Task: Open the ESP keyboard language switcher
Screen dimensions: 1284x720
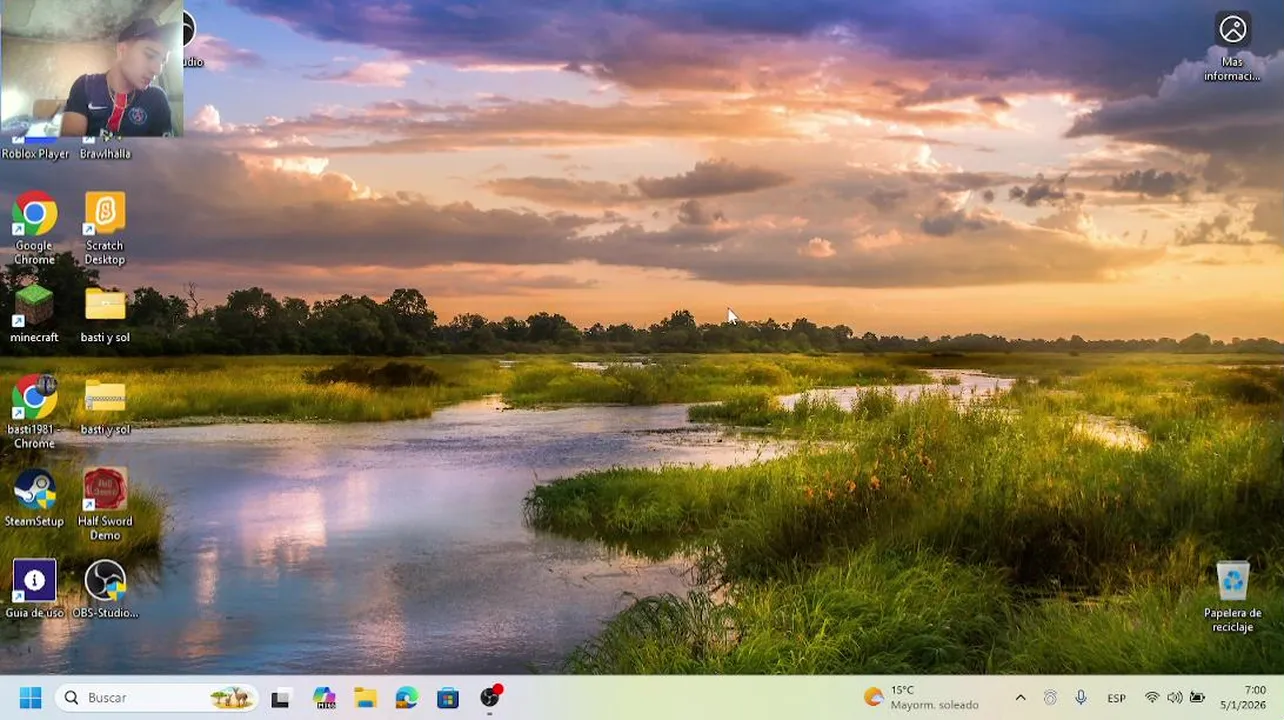Action: 1116,698
